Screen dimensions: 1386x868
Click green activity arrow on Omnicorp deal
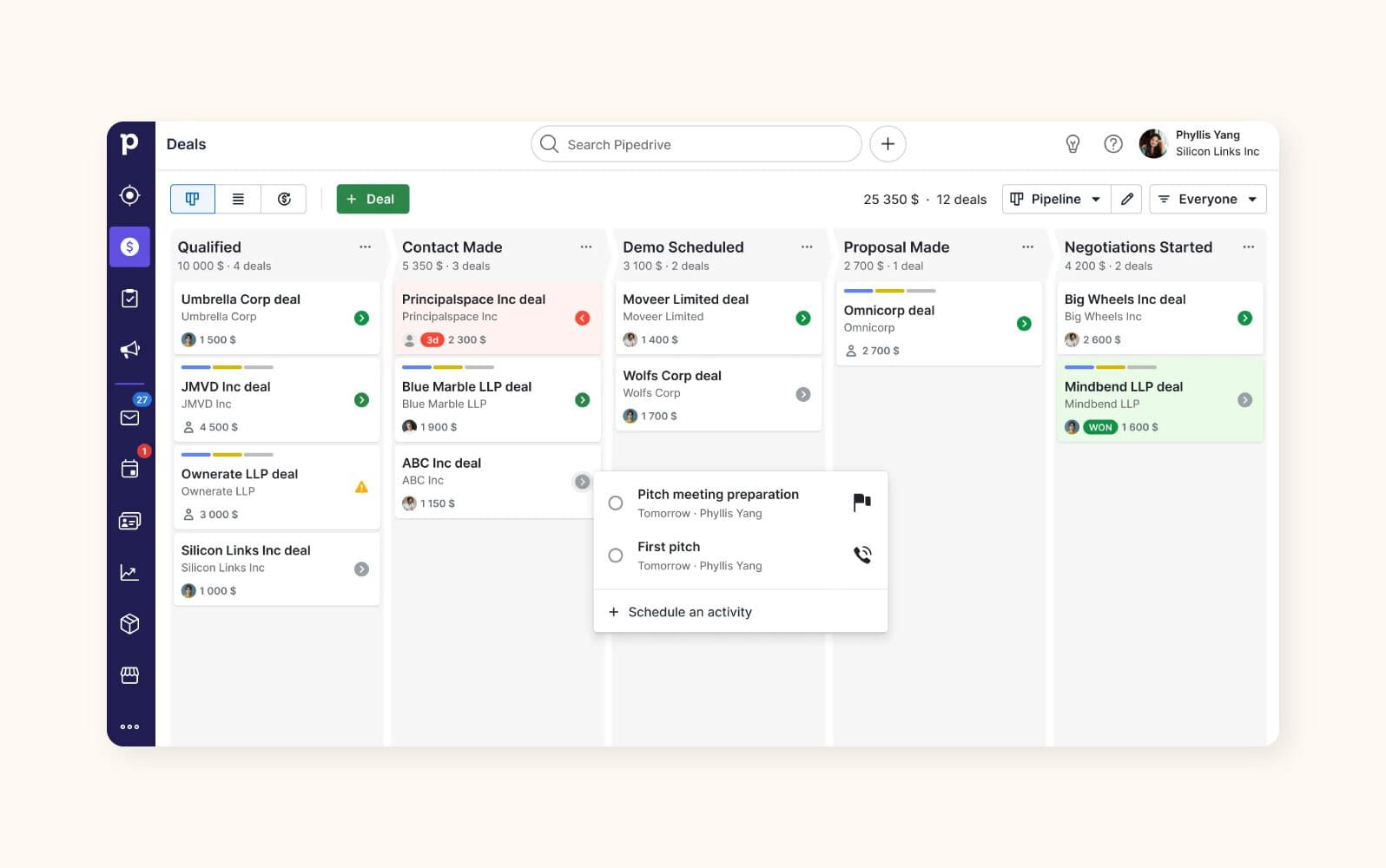coord(1024,324)
